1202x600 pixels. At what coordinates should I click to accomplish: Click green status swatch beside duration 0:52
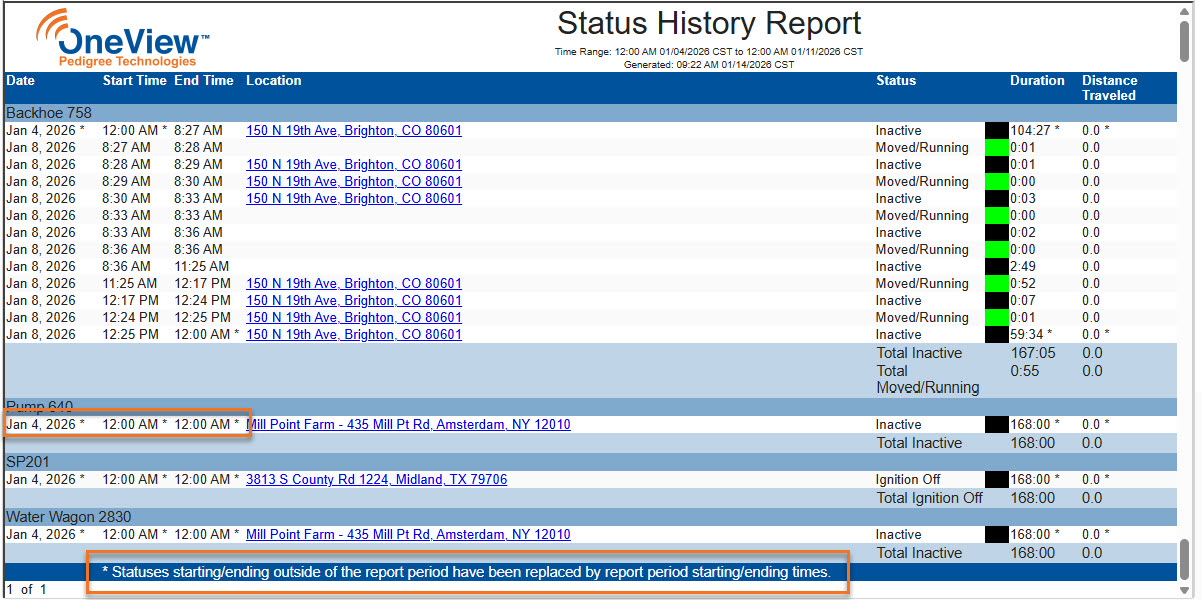997,284
